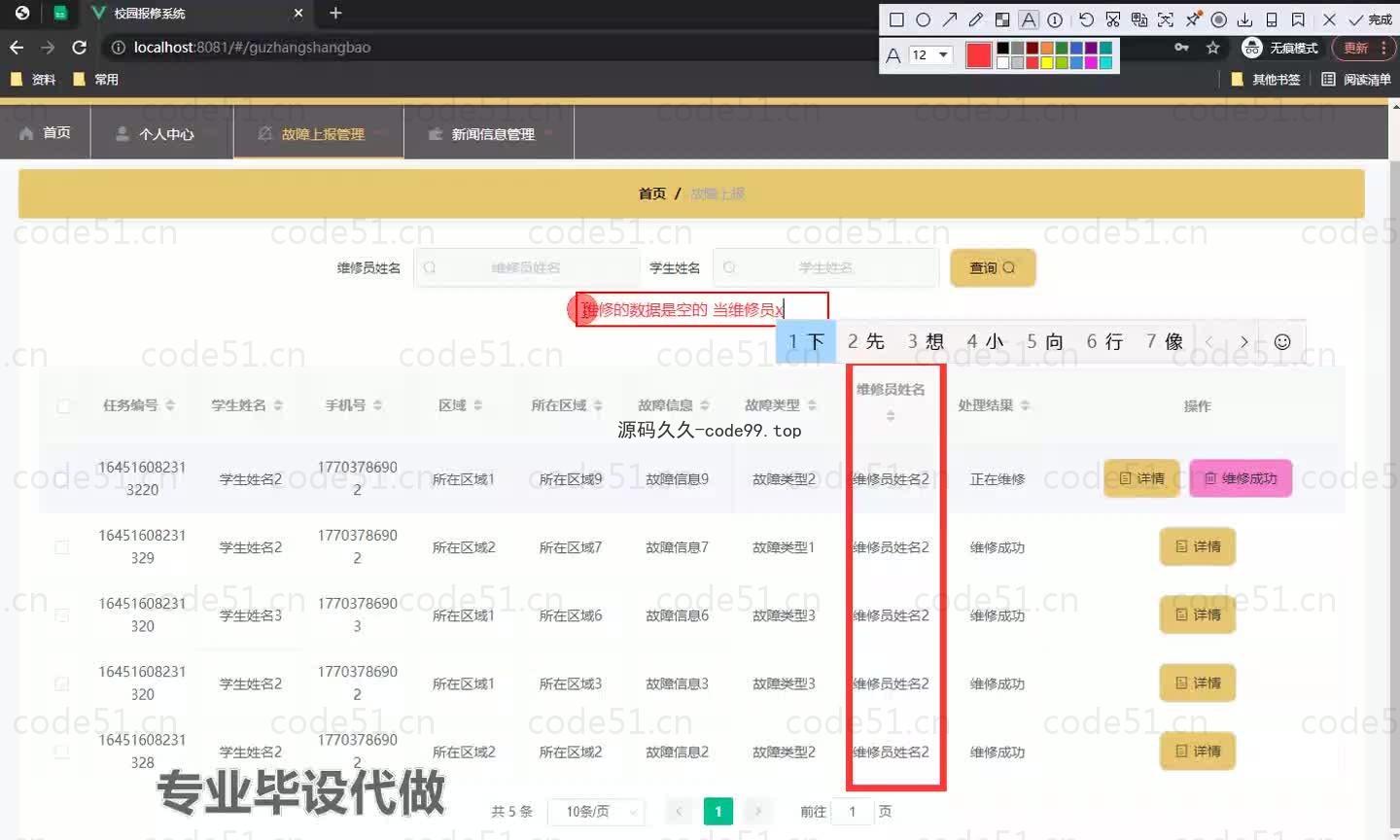Bookmark this page with star icon
1400x840 pixels.
coord(1212,47)
